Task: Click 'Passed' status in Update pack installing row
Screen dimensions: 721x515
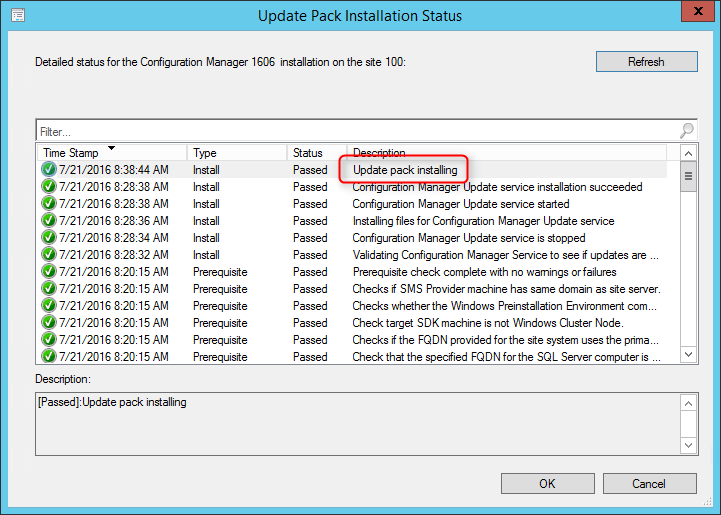Action: [x=310, y=170]
